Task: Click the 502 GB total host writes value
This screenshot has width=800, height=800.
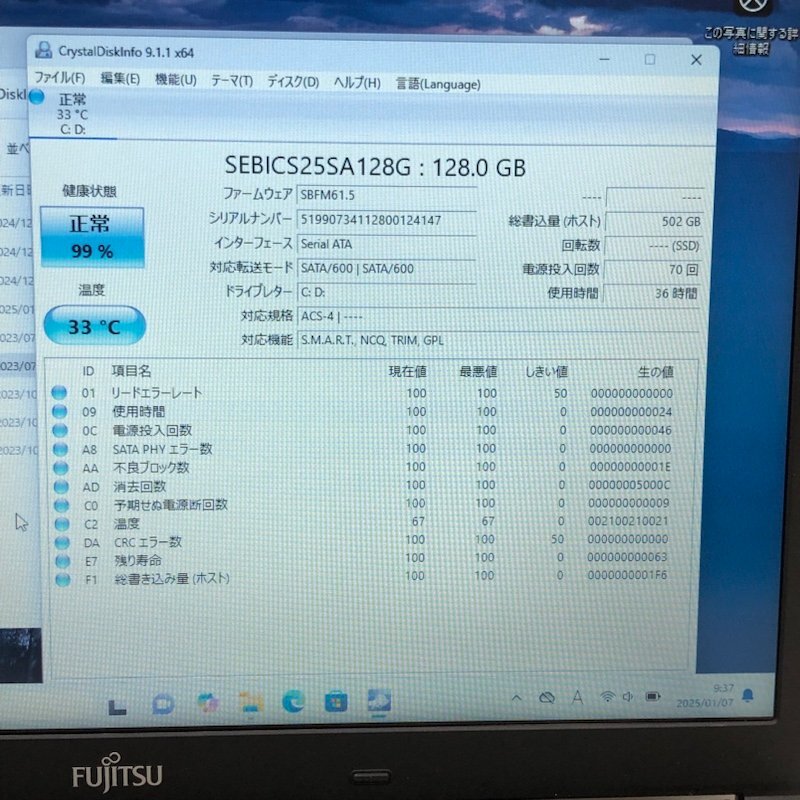Action: point(654,221)
